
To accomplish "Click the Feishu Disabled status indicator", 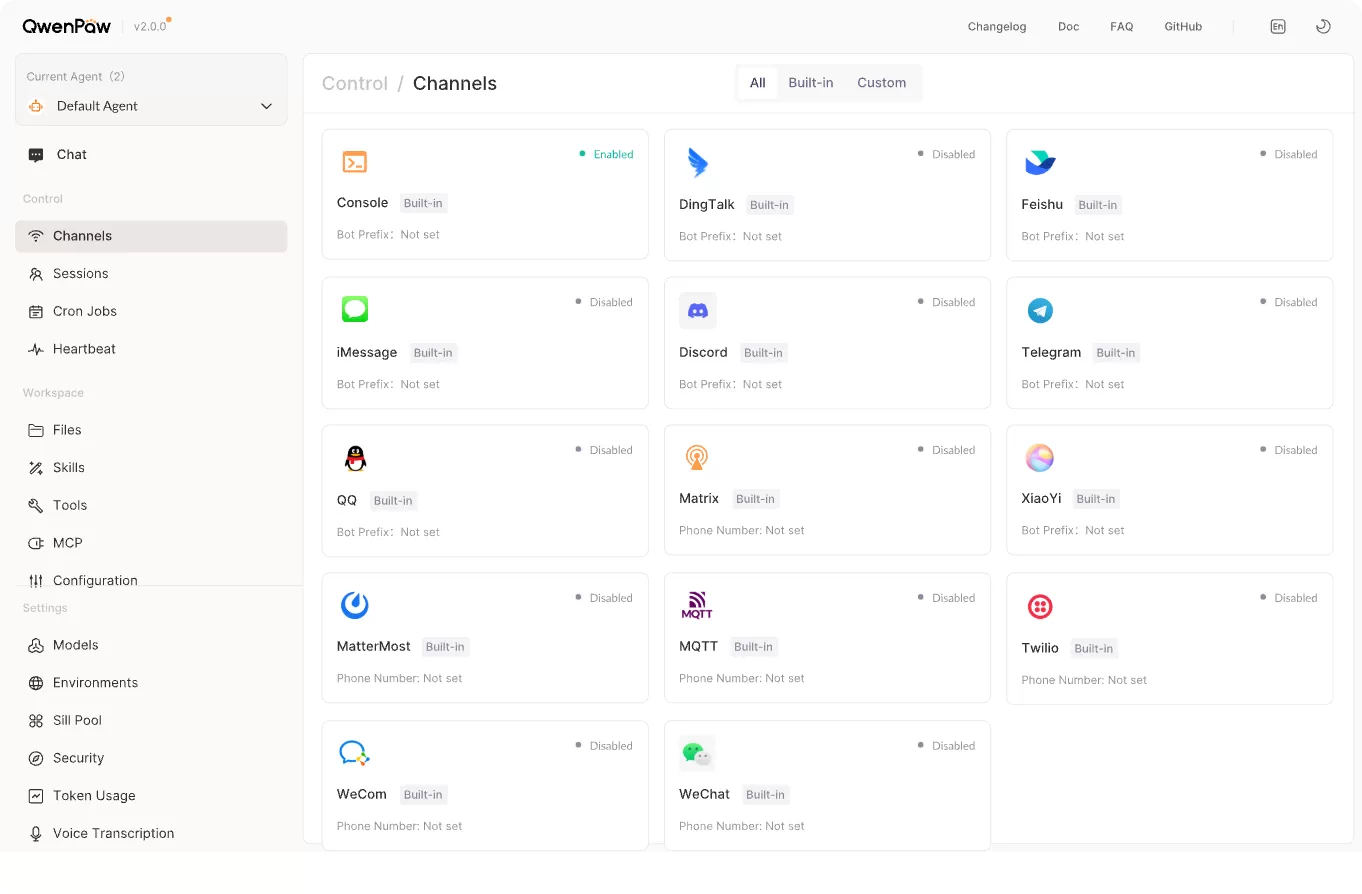I will pos(1288,154).
